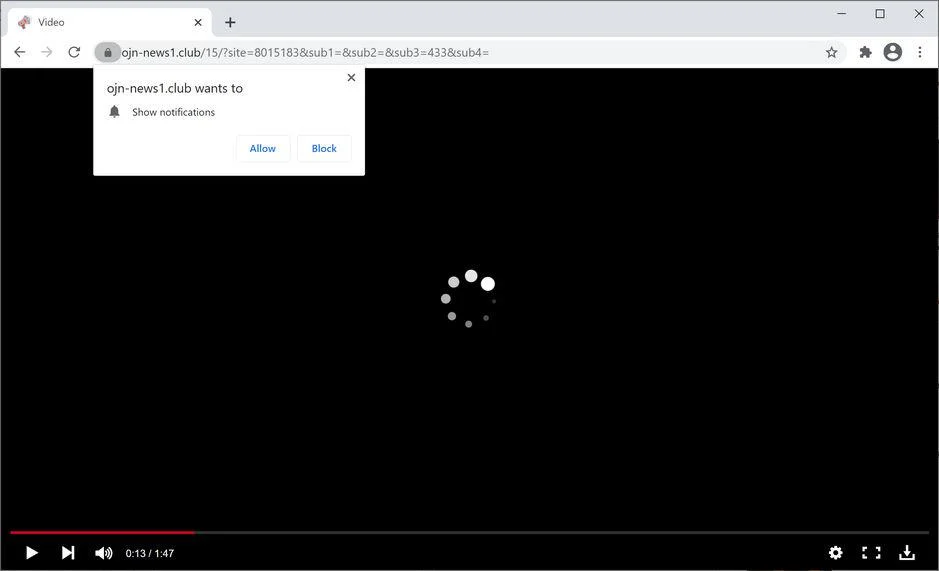Open the extensions puzzle icon

[865, 52]
